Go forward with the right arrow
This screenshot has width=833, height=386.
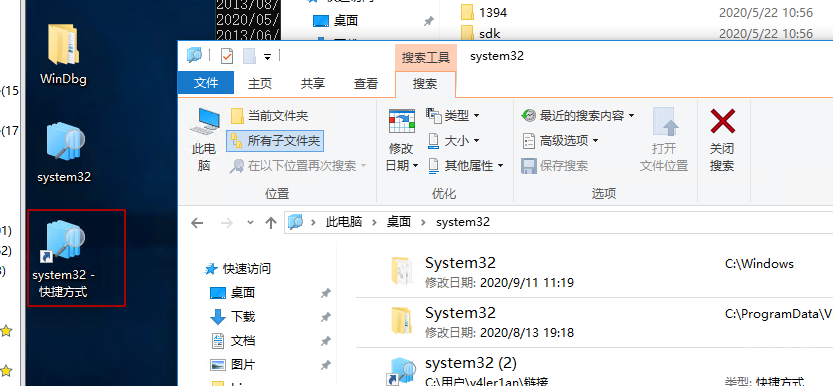pyautogui.click(x=227, y=223)
